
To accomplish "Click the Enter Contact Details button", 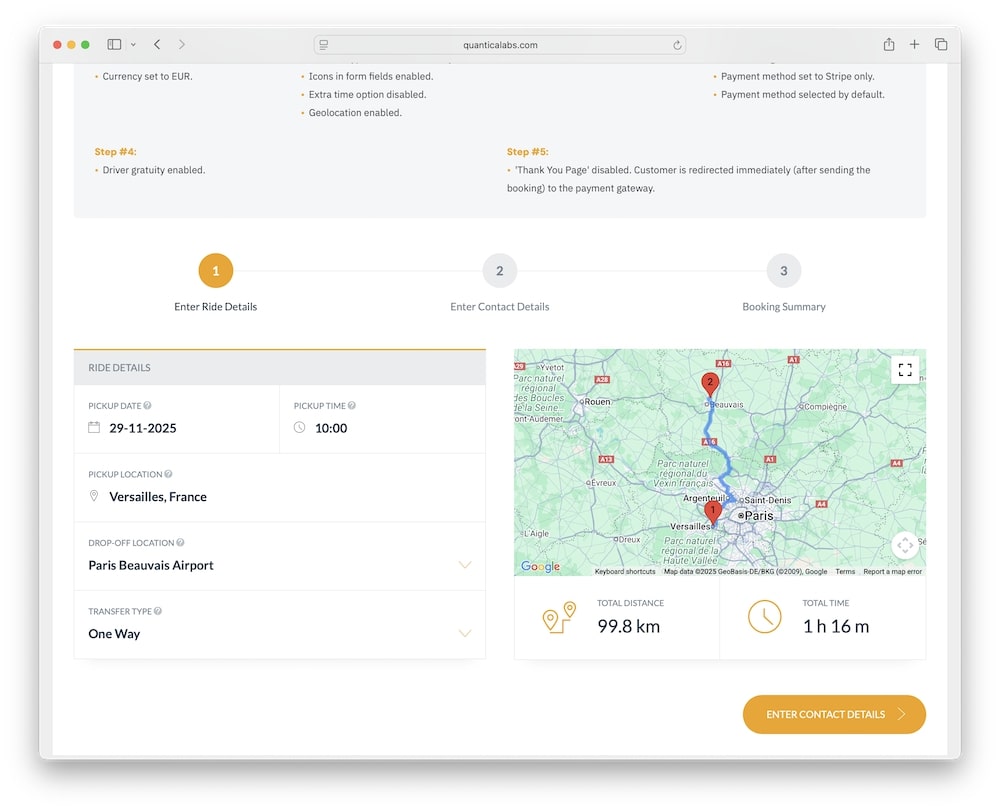I will coord(834,715).
